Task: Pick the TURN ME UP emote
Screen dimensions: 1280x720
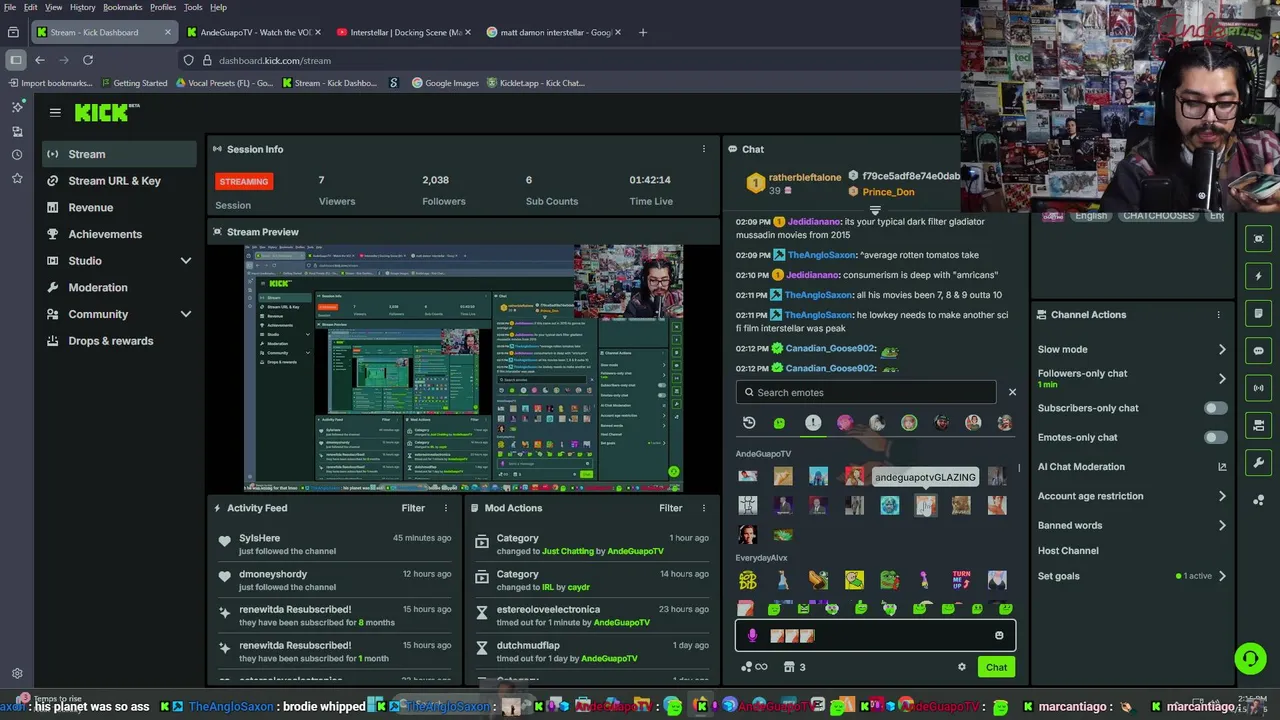Action: tap(961, 580)
